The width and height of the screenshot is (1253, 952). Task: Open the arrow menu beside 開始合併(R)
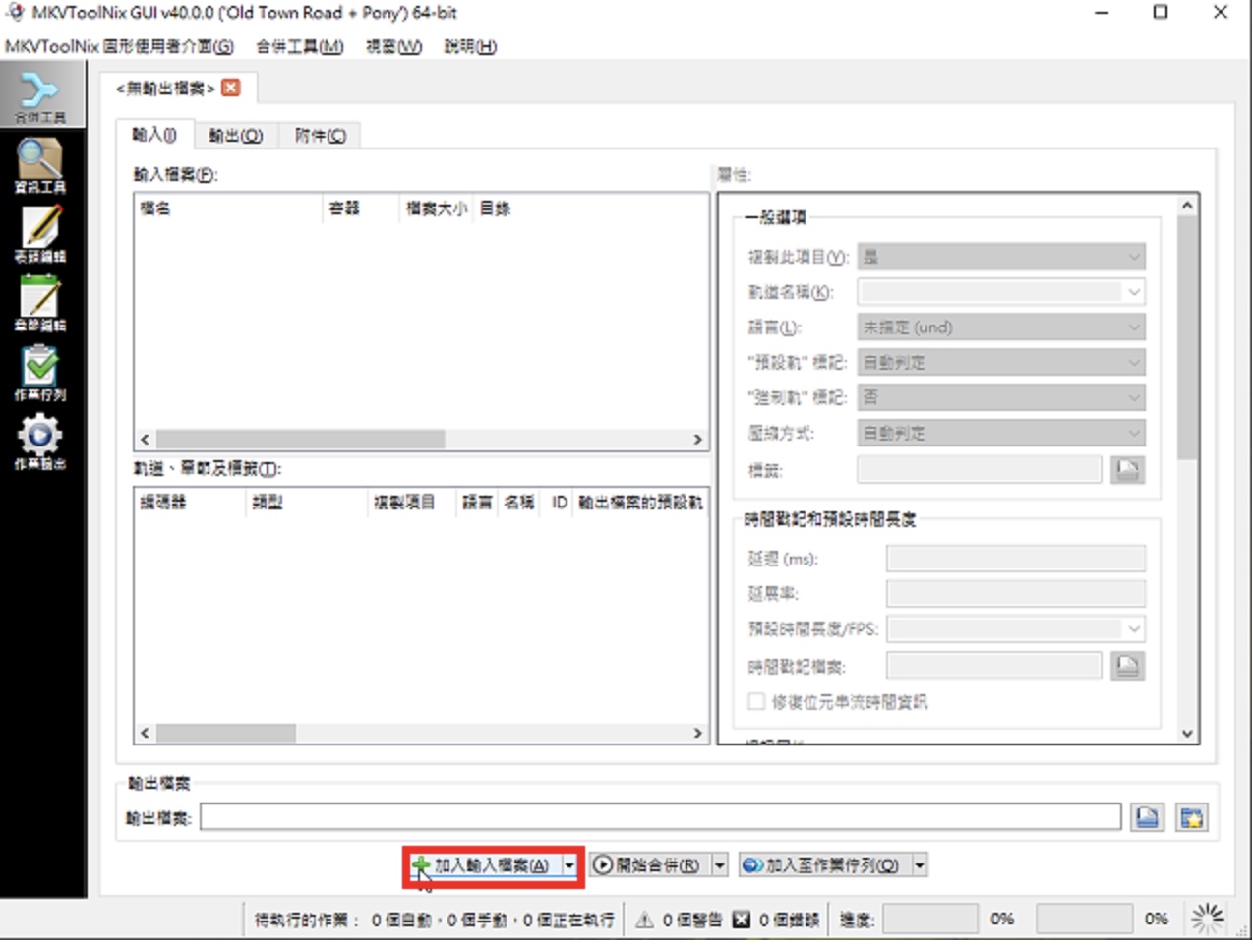tap(720, 865)
